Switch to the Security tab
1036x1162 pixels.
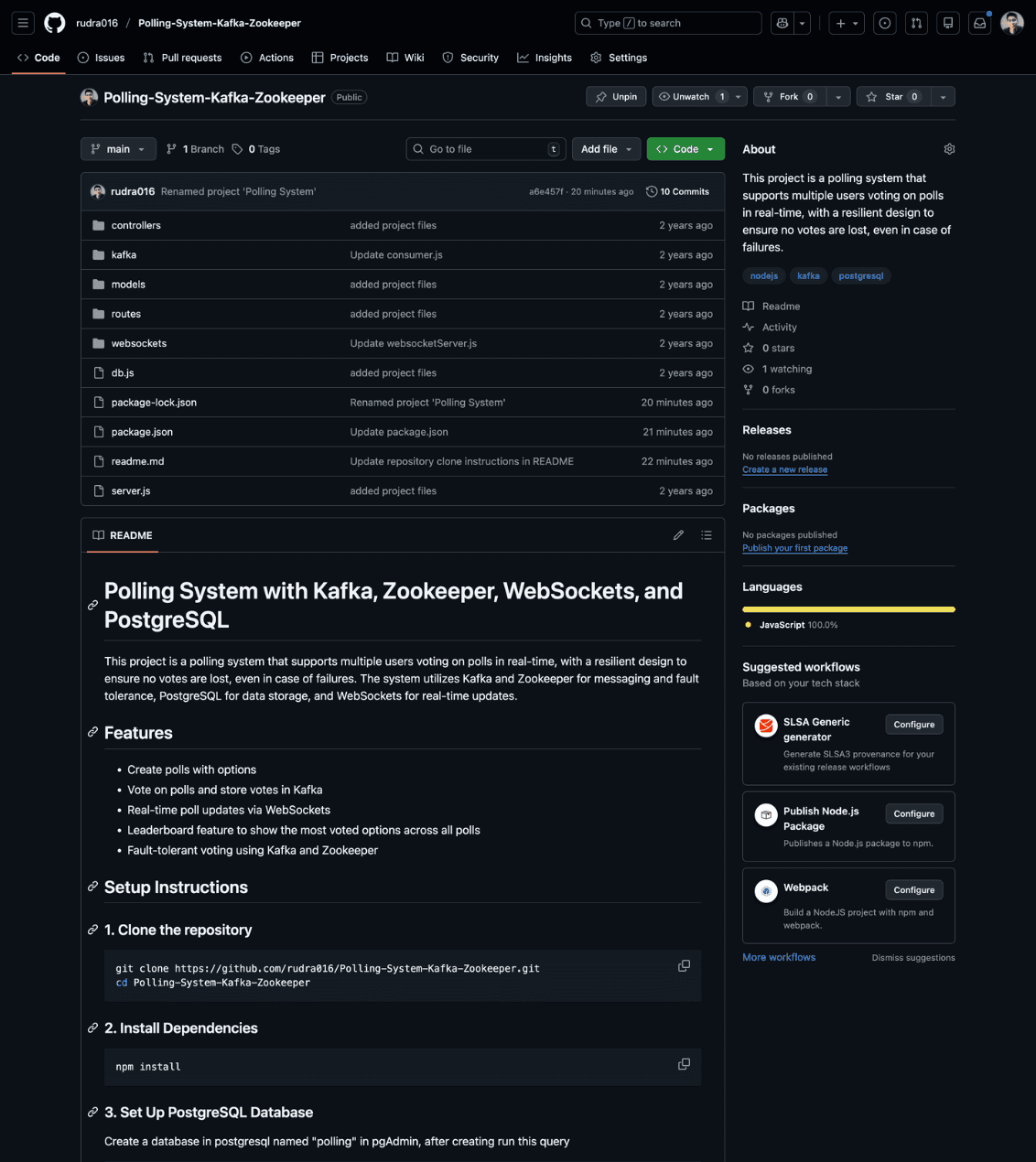coord(470,58)
